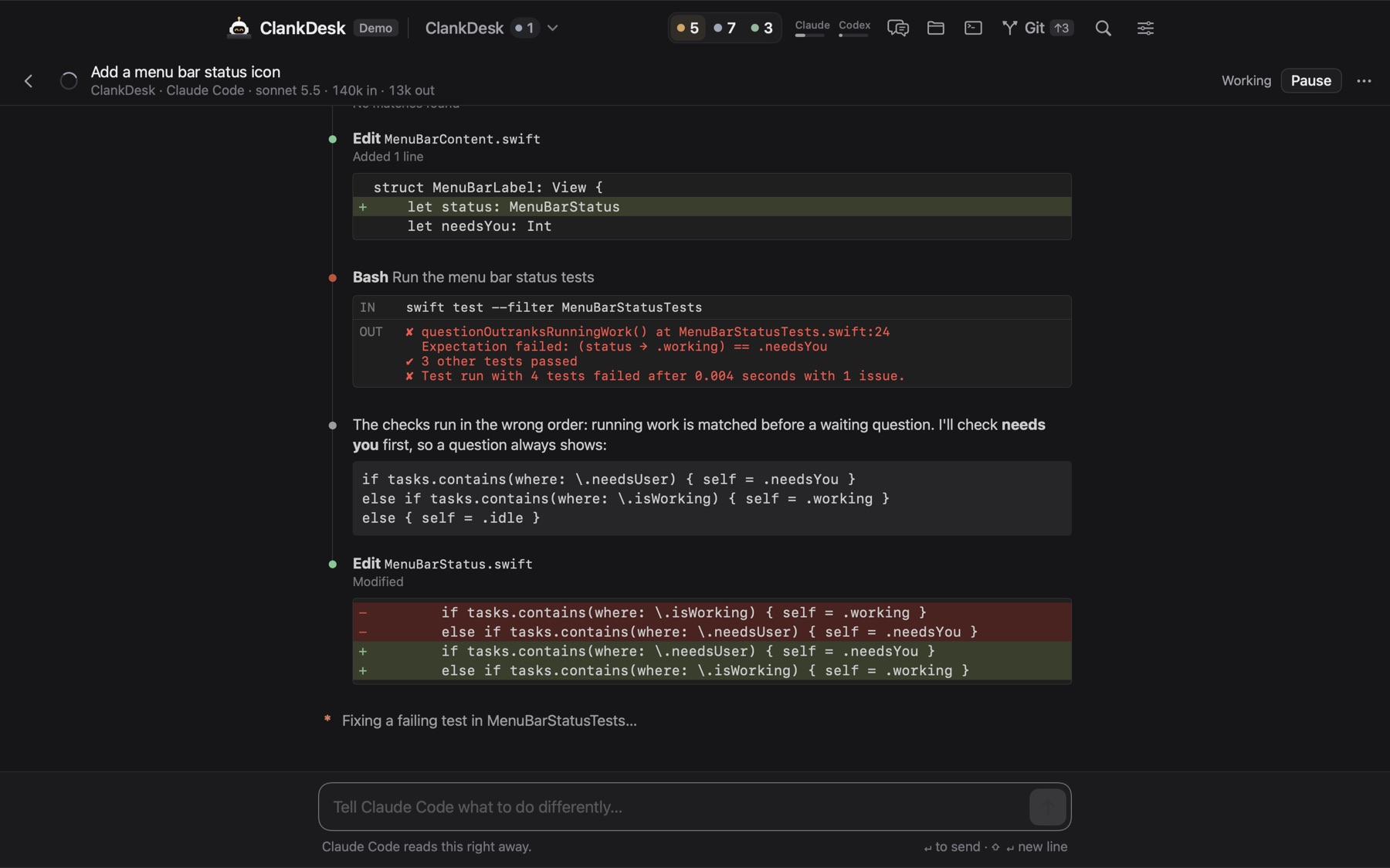Image resolution: width=1390 pixels, height=868 pixels.
Task: Open the three-dot more options menu
Action: [1364, 80]
